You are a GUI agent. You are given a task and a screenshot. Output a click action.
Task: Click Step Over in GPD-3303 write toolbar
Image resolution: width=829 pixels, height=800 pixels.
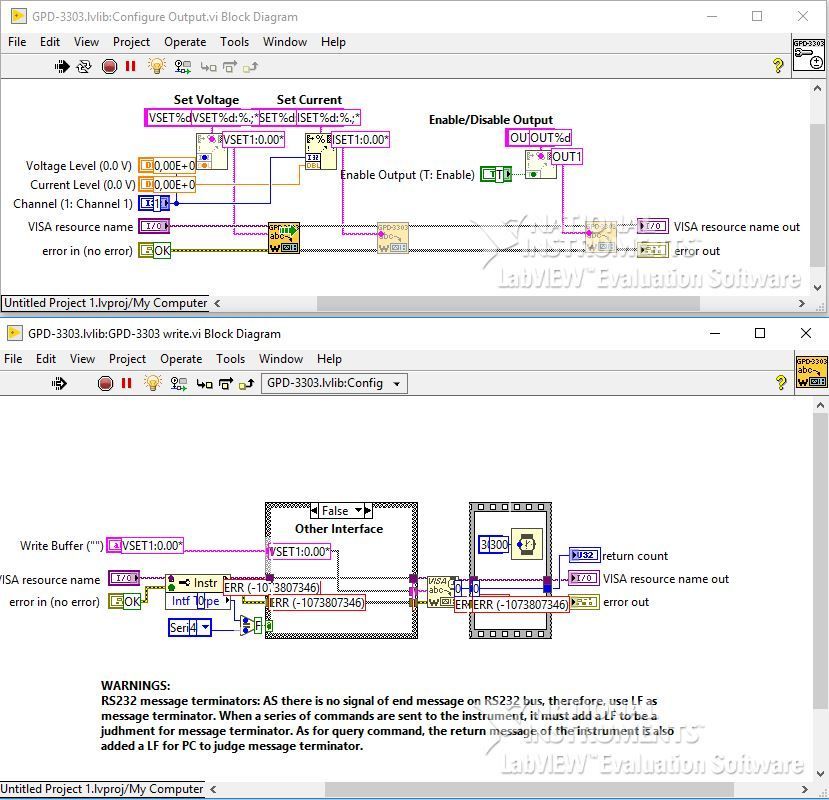pyautogui.click(x=226, y=383)
